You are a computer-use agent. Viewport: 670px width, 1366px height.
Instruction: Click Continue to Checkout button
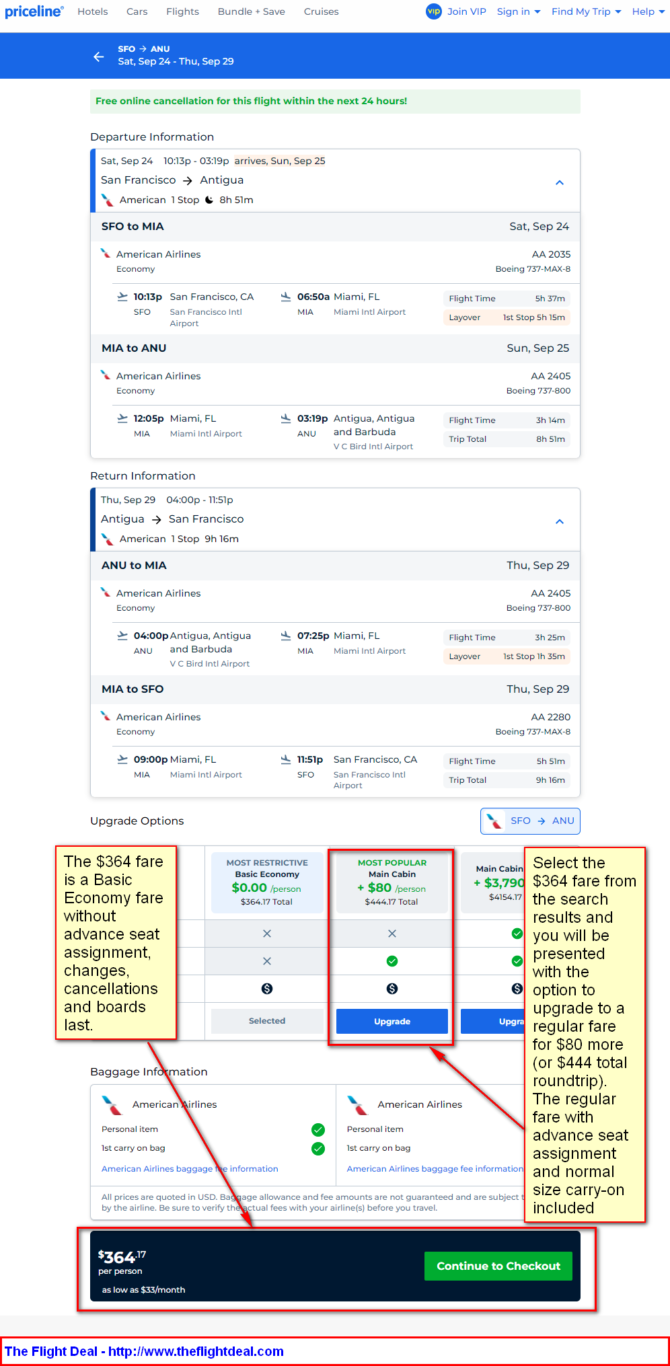[498, 1266]
